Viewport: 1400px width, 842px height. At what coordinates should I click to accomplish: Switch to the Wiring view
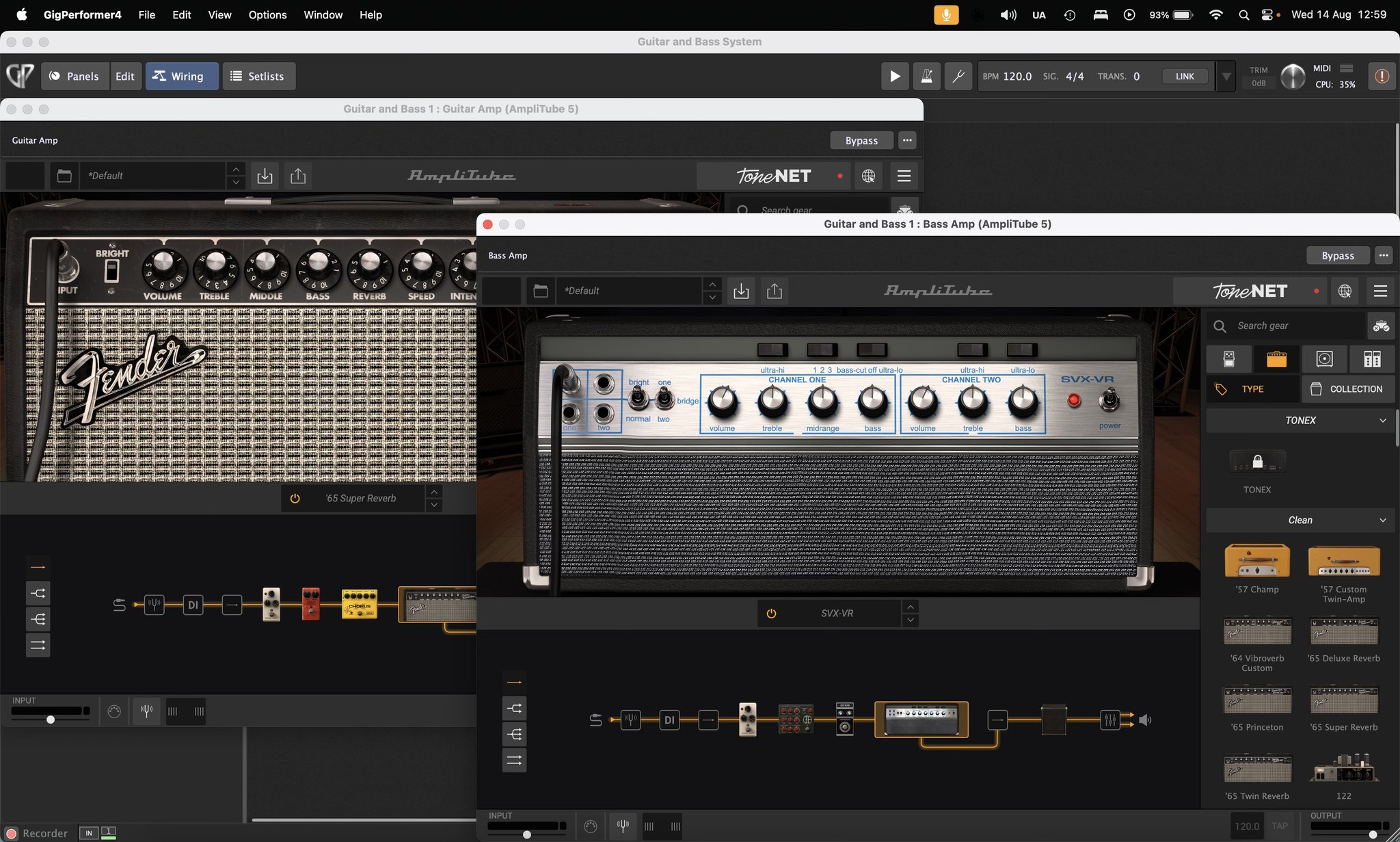coord(182,76)
